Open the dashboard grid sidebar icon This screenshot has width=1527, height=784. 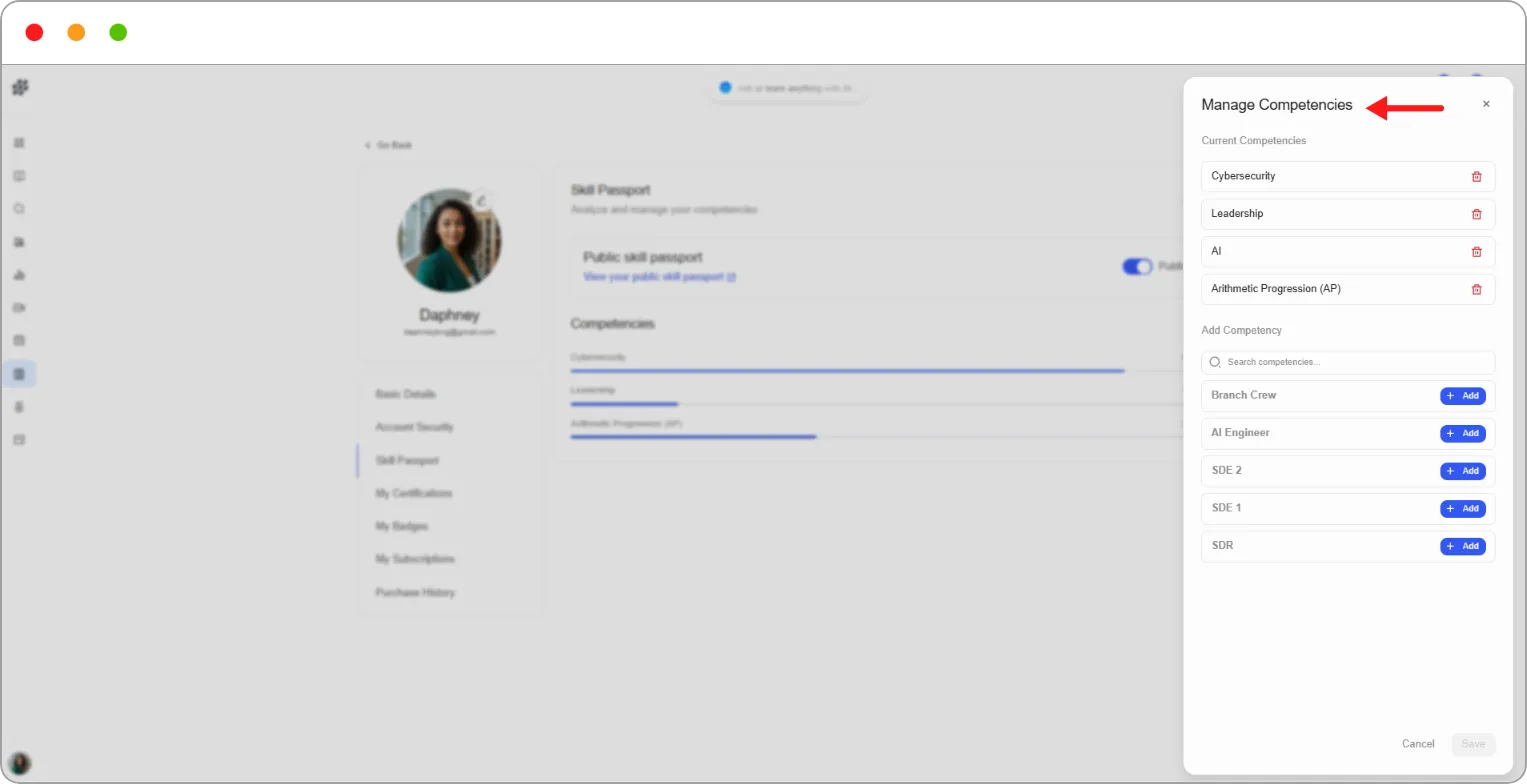[19, 143]
